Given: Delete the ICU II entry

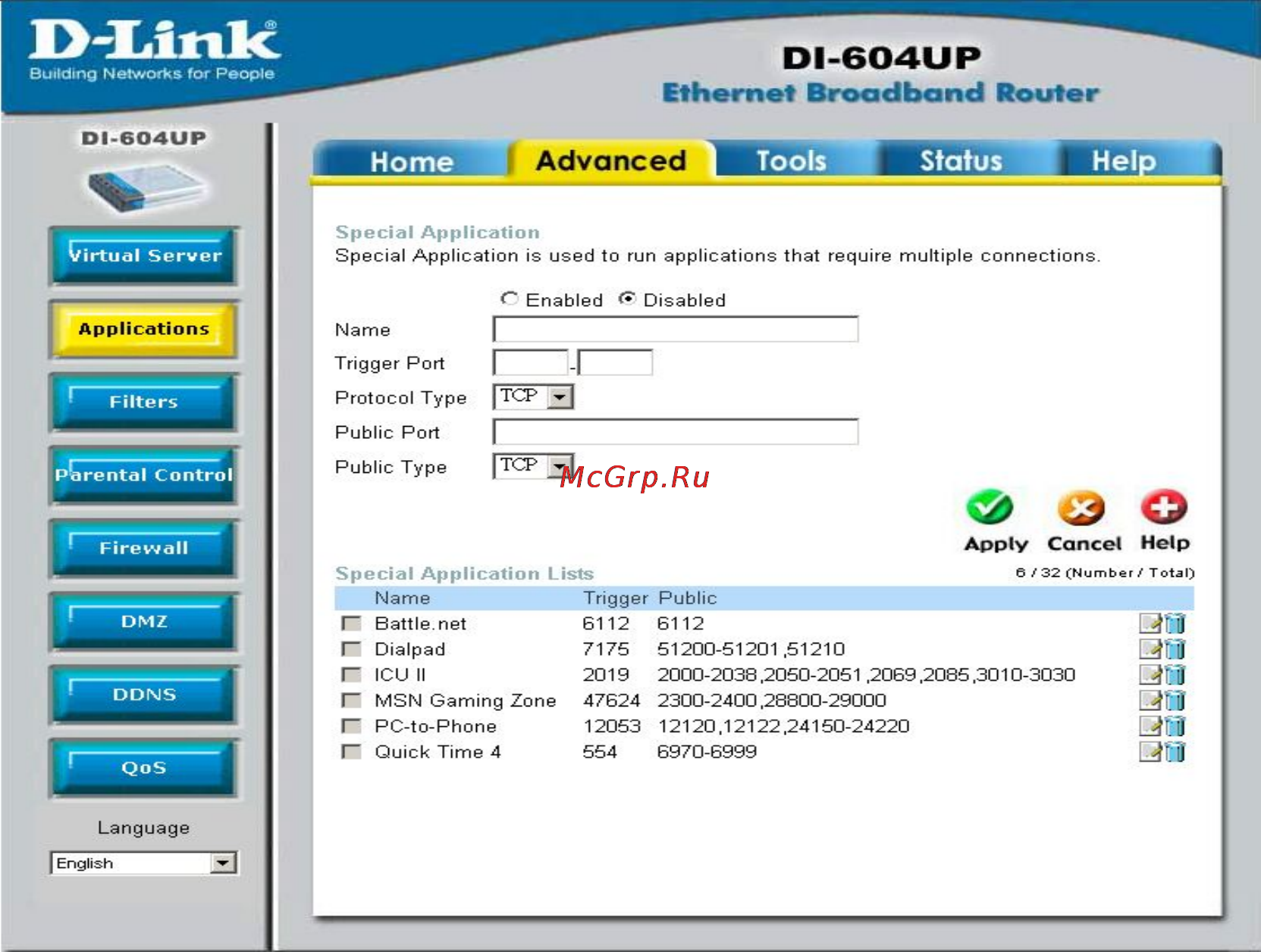Looking at the screenshot, I should click(1175, 675).
